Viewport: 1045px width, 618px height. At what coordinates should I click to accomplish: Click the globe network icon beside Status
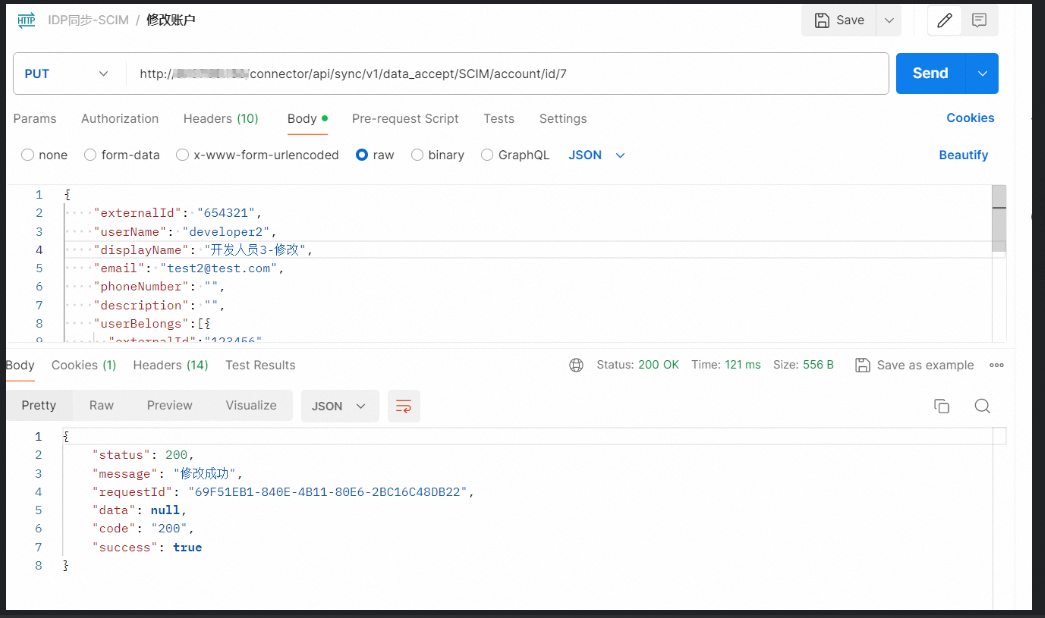(576, 365)
